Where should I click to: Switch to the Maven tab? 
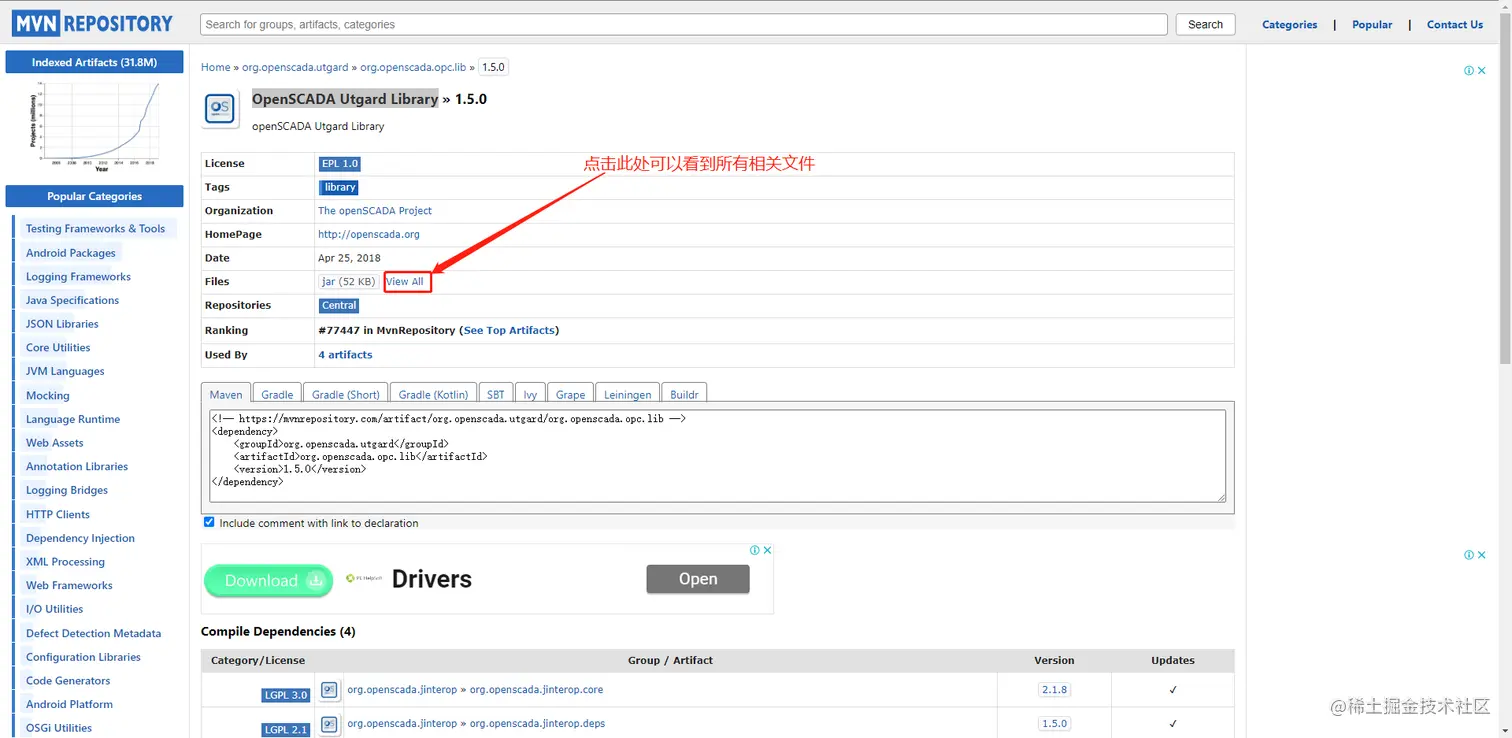(226, 394)
